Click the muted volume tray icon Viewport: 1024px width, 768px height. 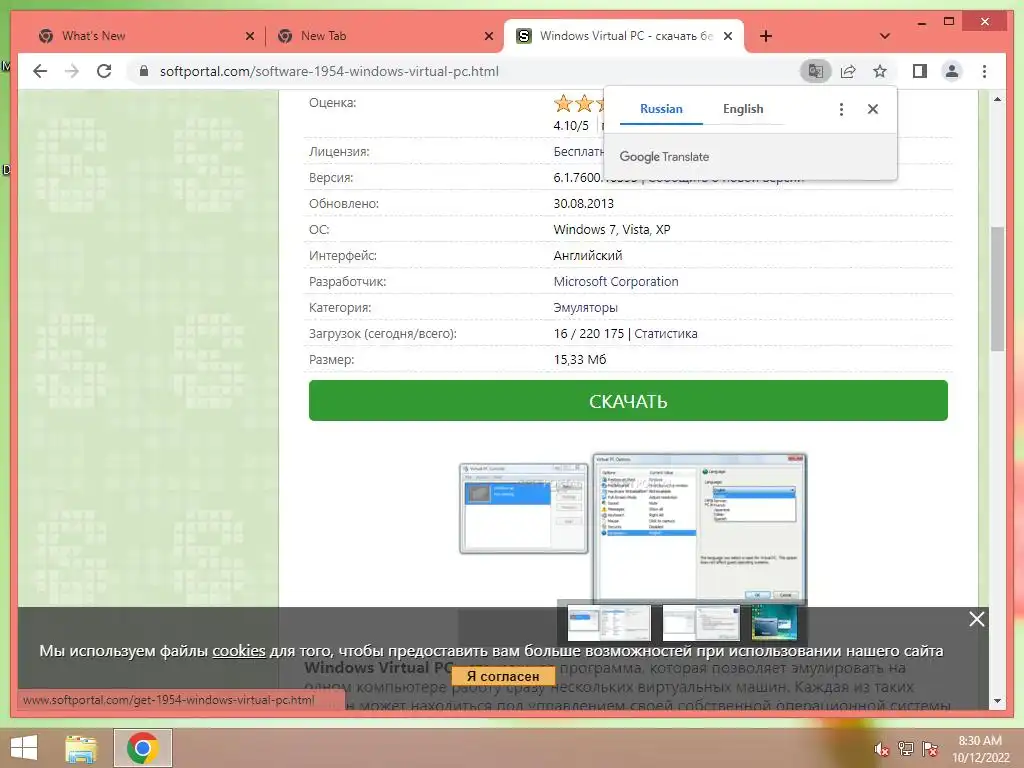click(x=881, y=749)
